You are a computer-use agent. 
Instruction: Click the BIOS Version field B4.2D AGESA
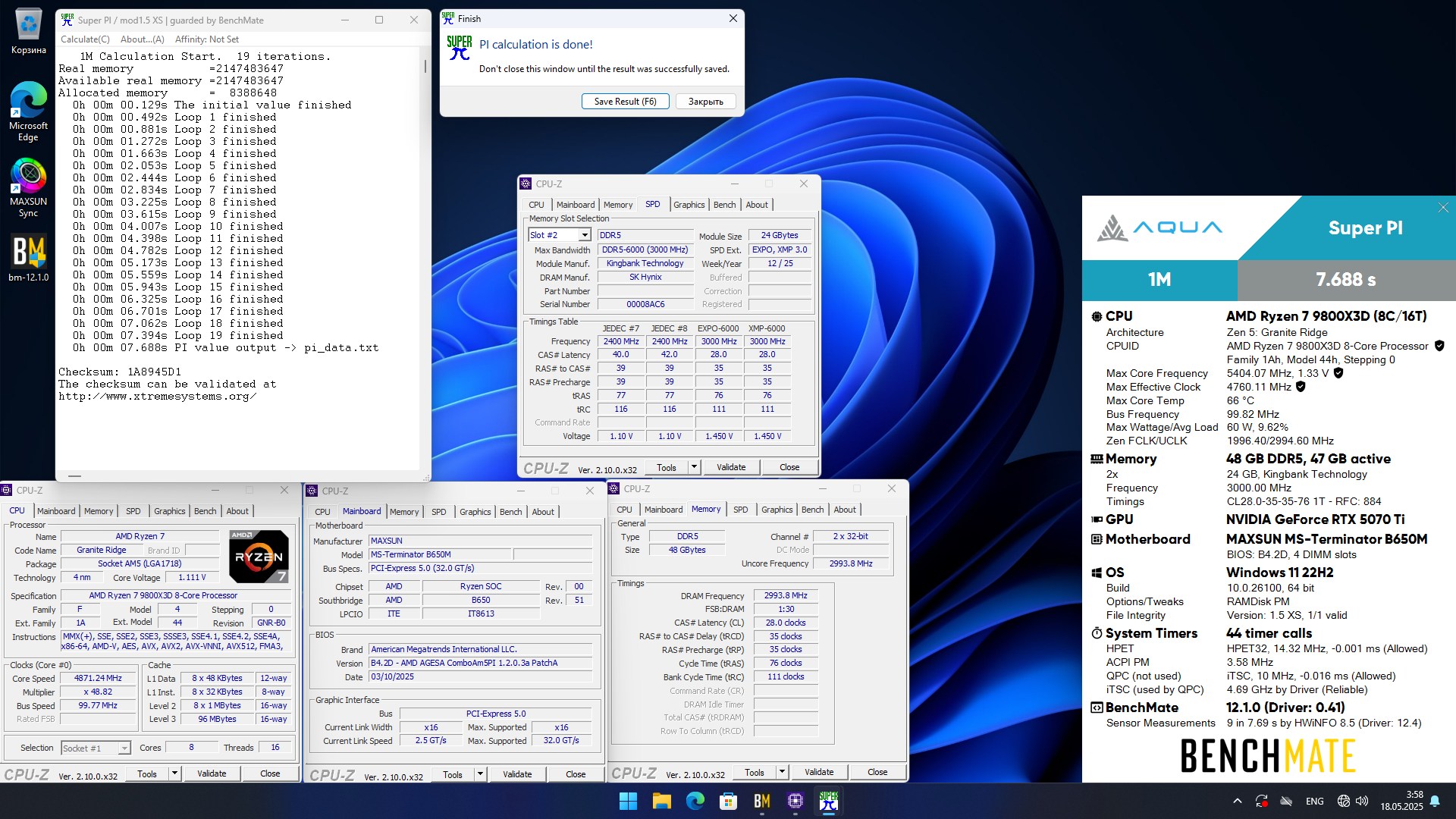[x=480, y=663]
